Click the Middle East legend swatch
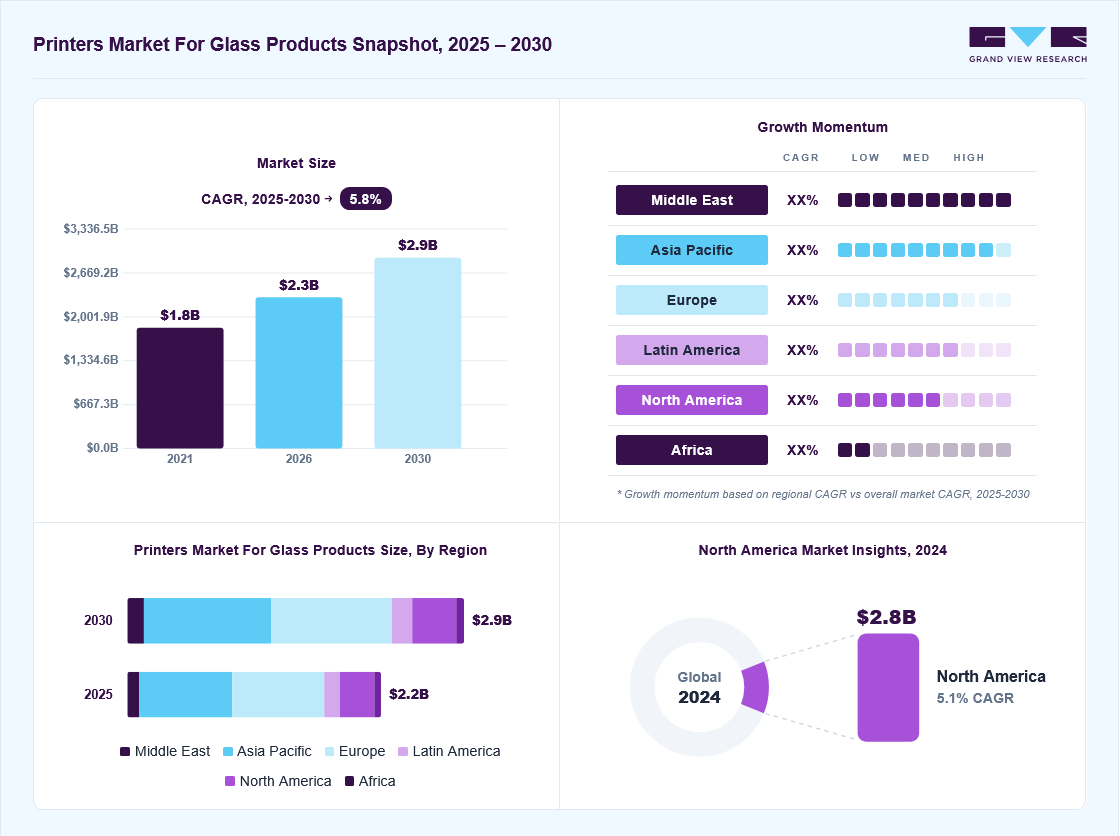The height and width of the screenshot is (836, 1120). (x=125, y=752)
